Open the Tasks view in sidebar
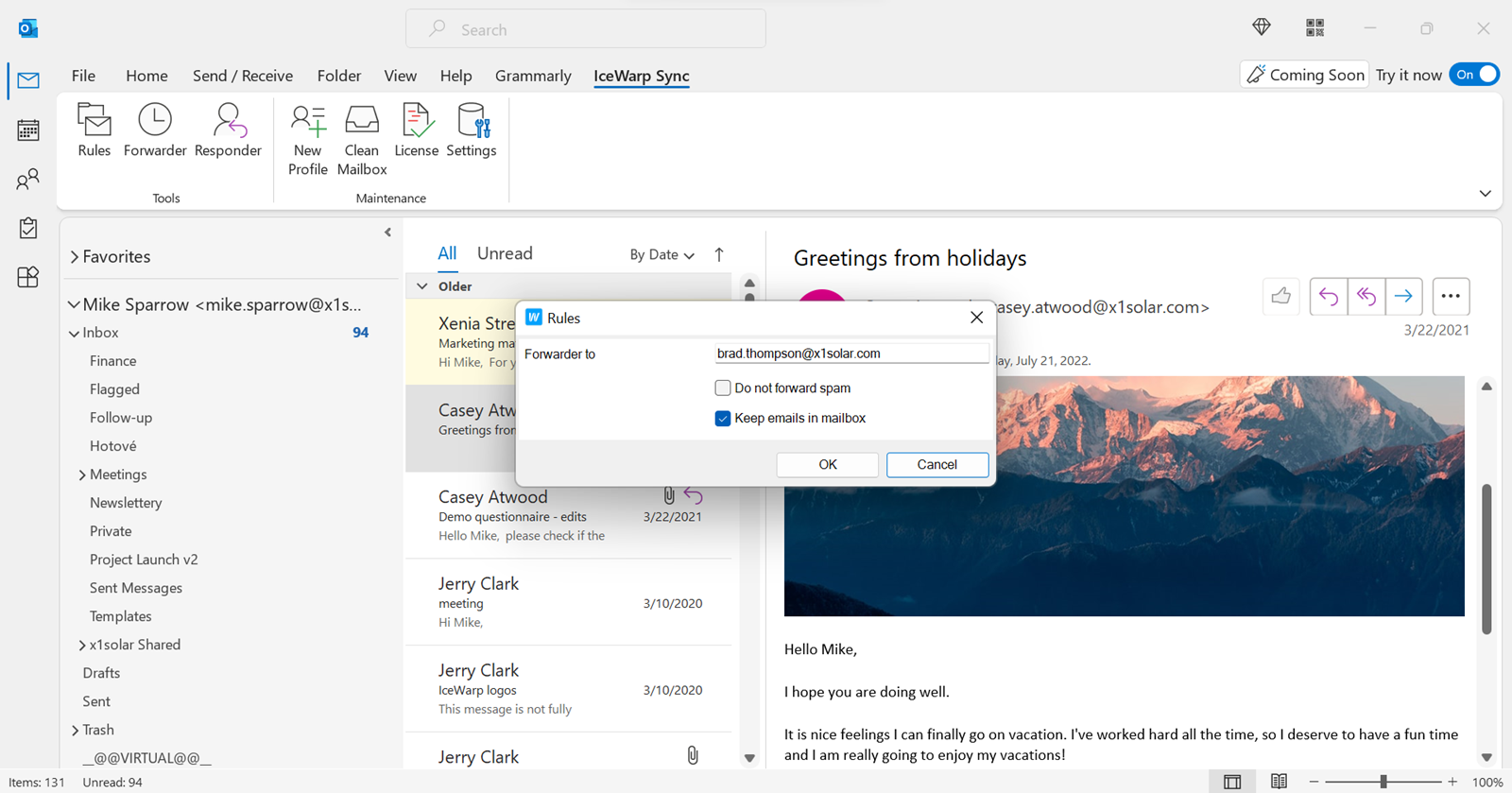The image size is (1512, 793). [28, 228]
